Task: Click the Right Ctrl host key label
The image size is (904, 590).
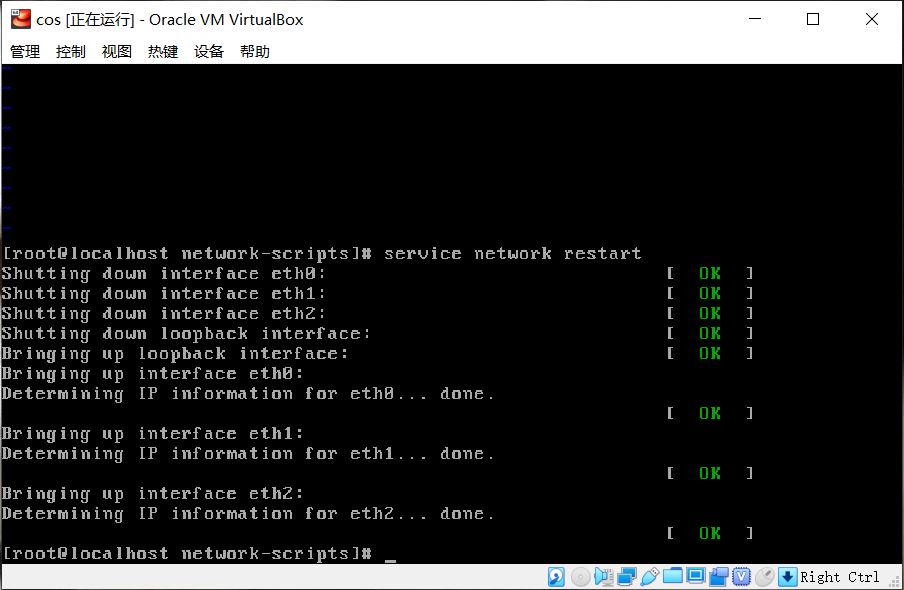Action: click(842, 577)
